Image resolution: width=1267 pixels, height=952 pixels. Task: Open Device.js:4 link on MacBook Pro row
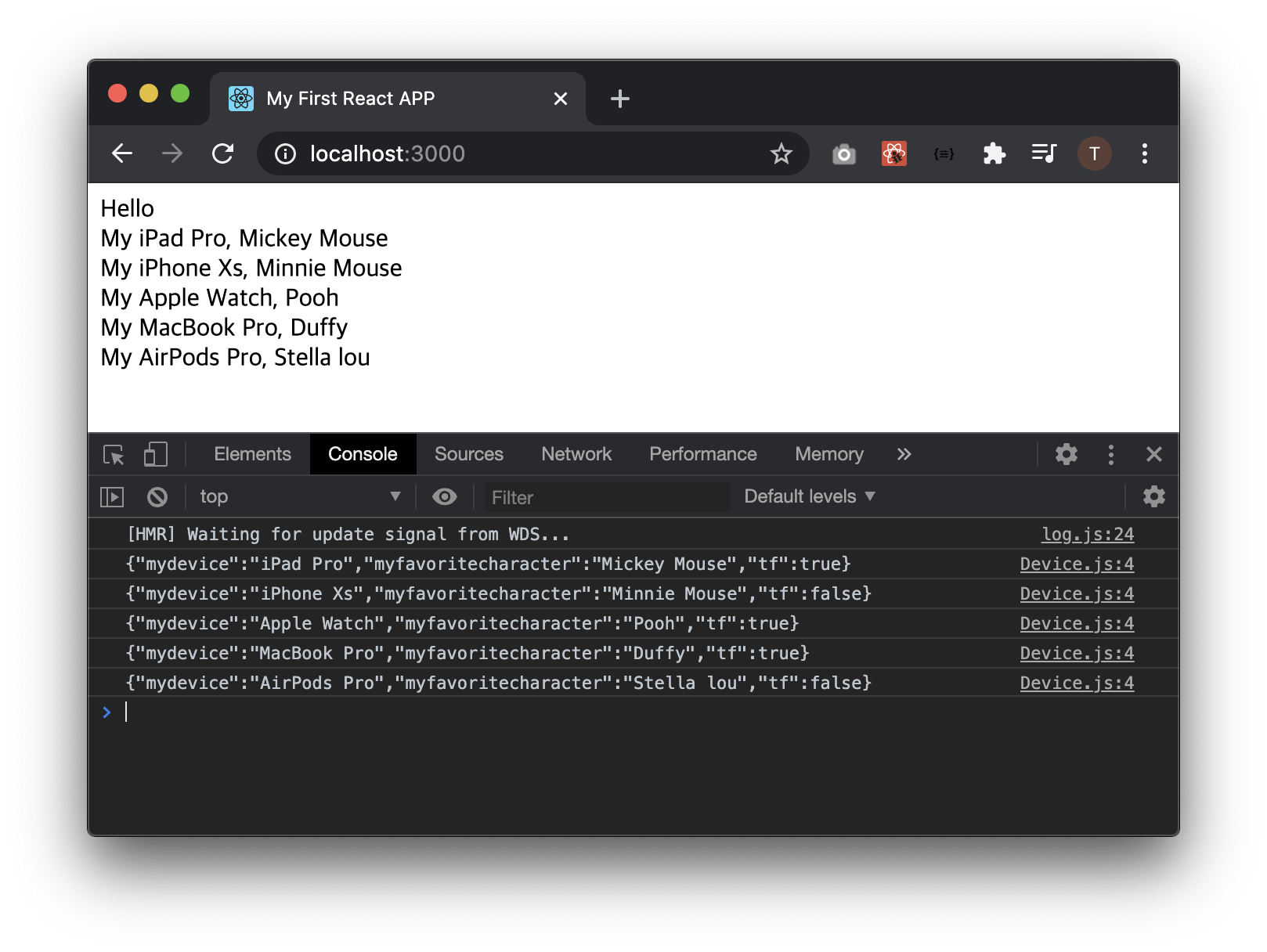(x=1077, y=653)
